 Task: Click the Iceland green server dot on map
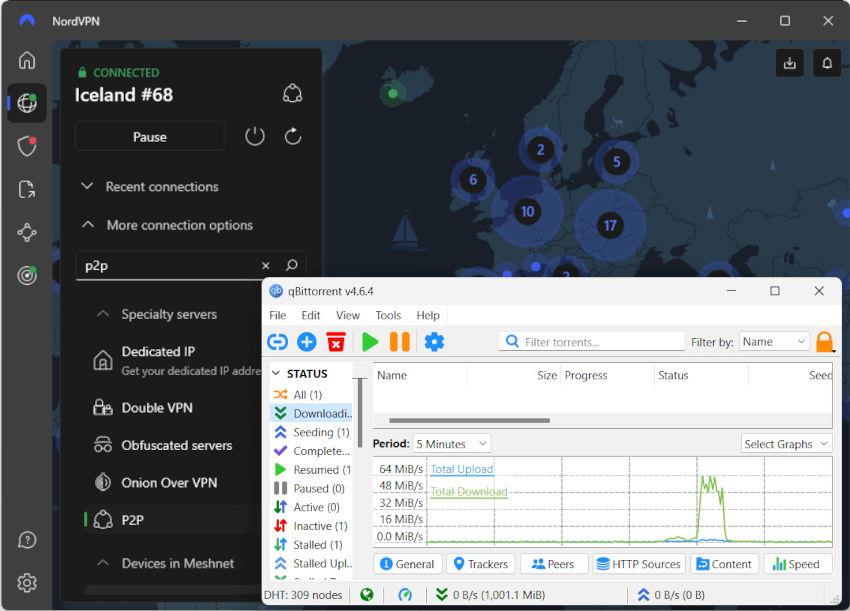coord(393,94)
